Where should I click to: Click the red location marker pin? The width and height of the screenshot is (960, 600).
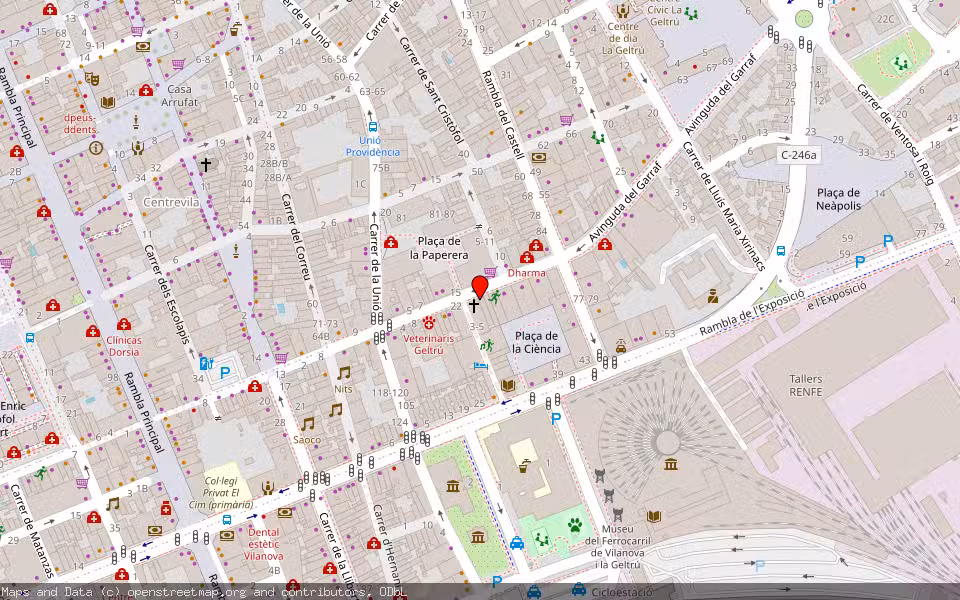click(x=480, y=287)
